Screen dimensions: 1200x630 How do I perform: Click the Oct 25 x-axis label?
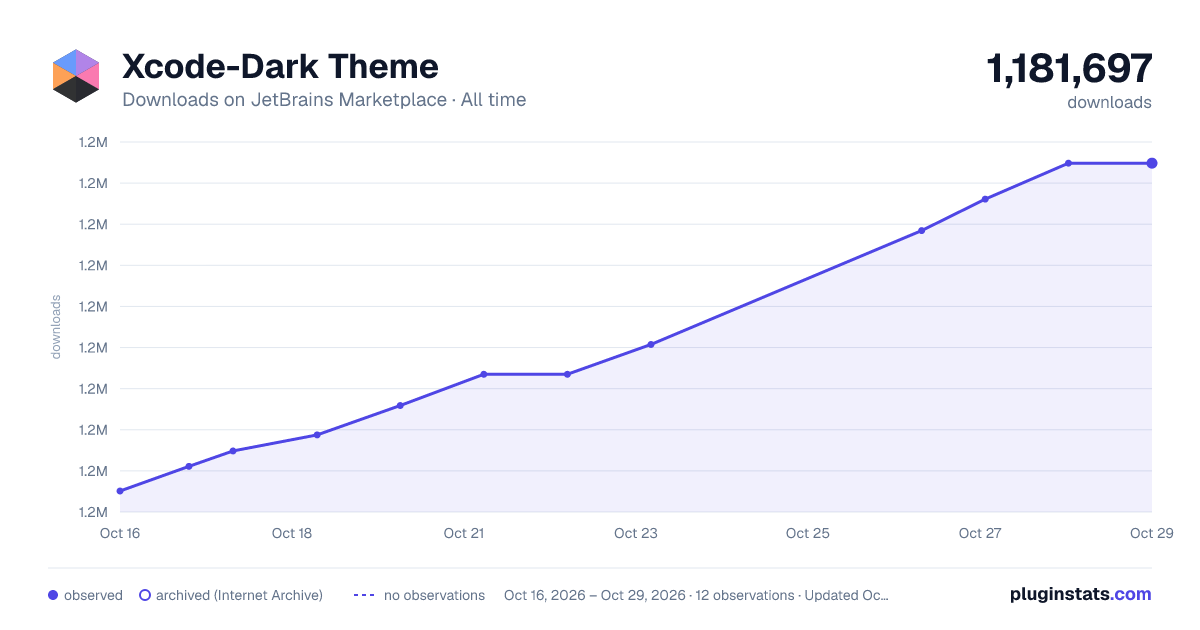(x=808, y=533)
